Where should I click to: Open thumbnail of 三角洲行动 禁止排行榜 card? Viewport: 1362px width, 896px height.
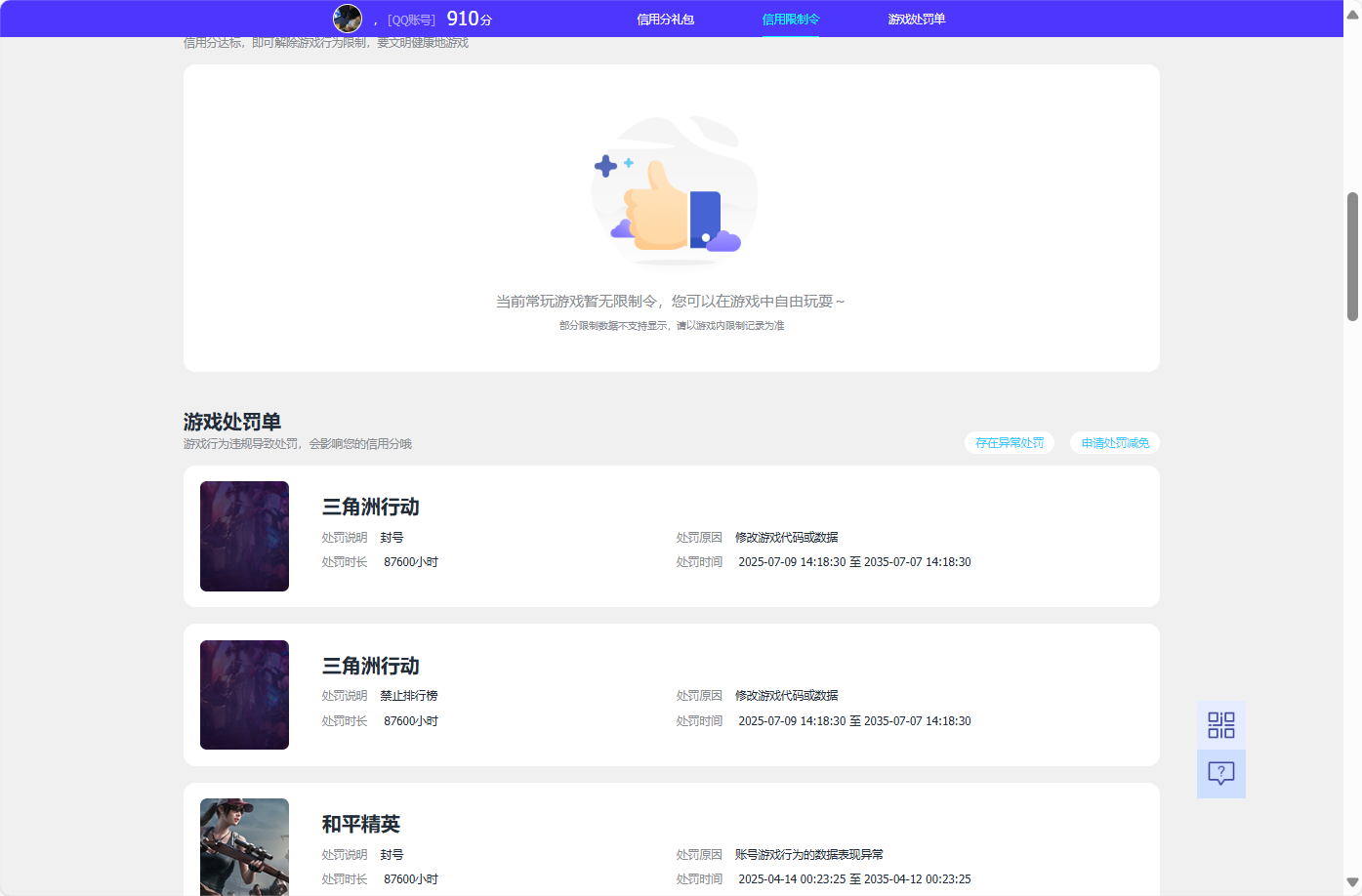click(x=244, y=695)
